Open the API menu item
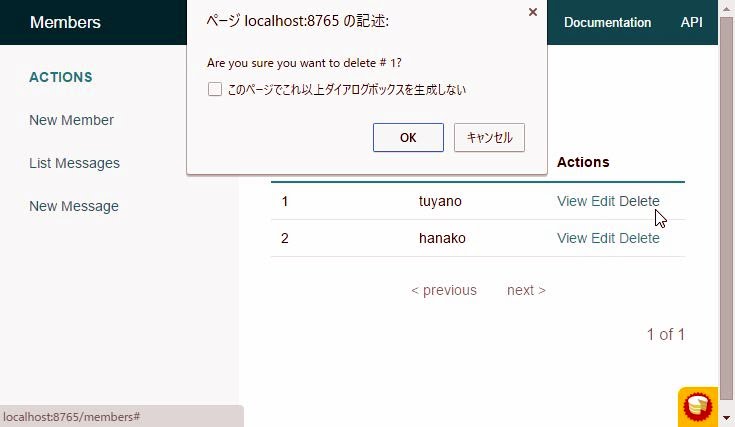Image resolution: width=735 pixels, height=427 pixels. (x=691, y=22)
